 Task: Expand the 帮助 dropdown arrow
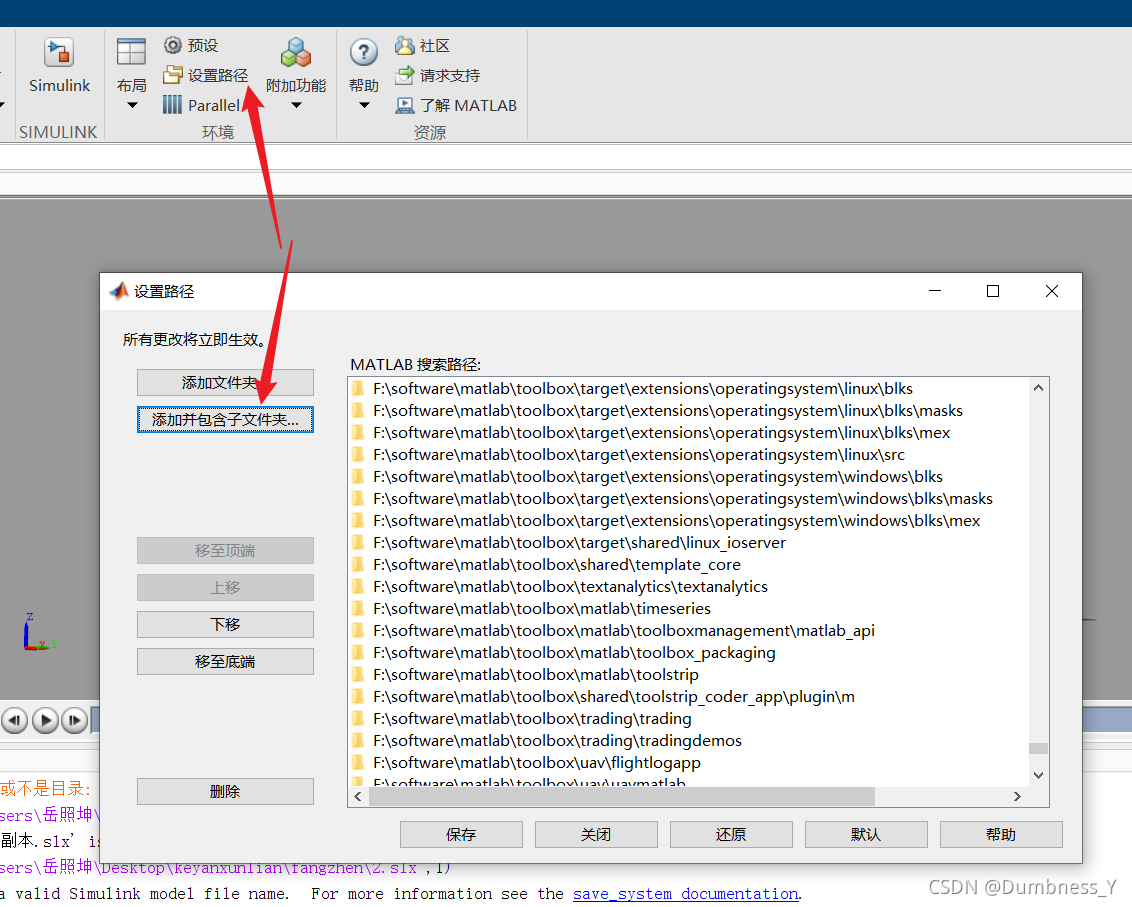point(364,105)
